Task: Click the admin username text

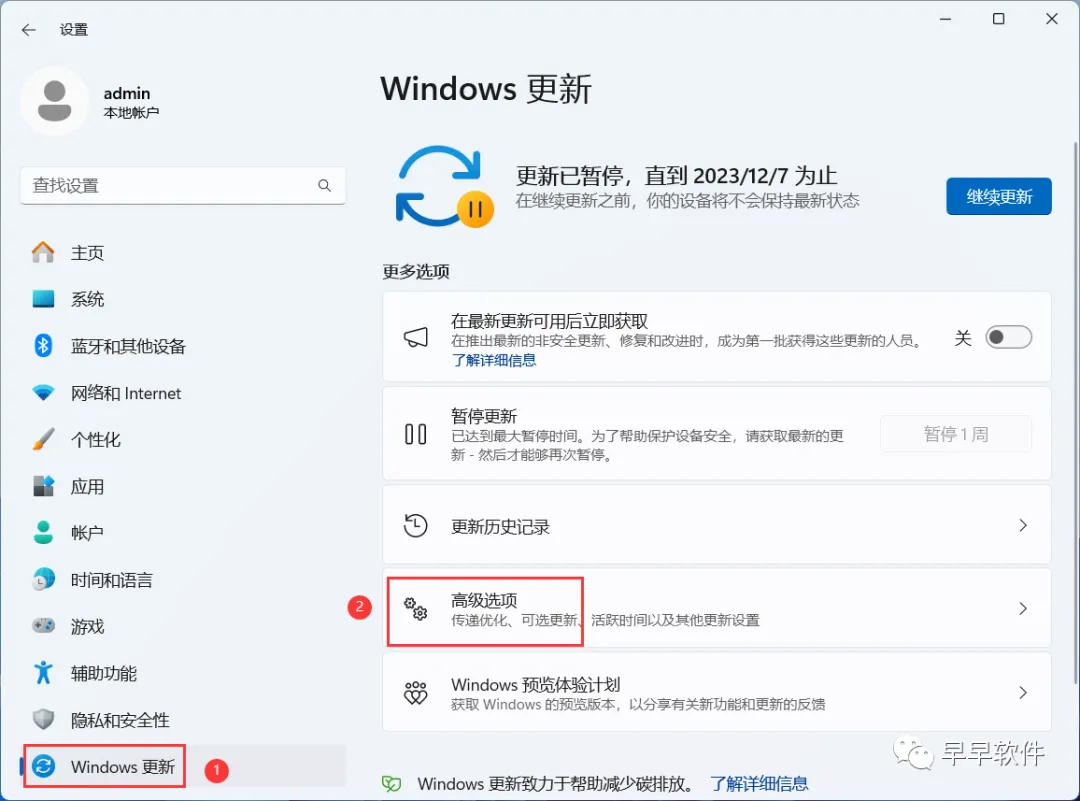Action: click(127, 93)
